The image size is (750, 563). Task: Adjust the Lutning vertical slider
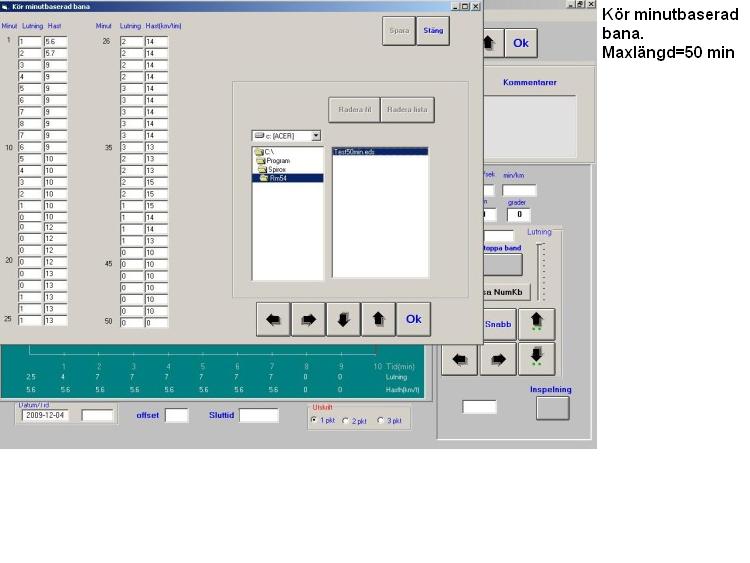(x=541, y=271)
